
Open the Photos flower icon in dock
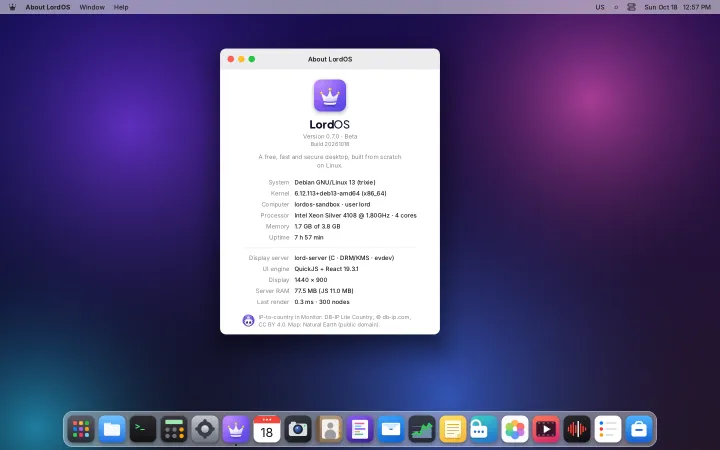515,429
